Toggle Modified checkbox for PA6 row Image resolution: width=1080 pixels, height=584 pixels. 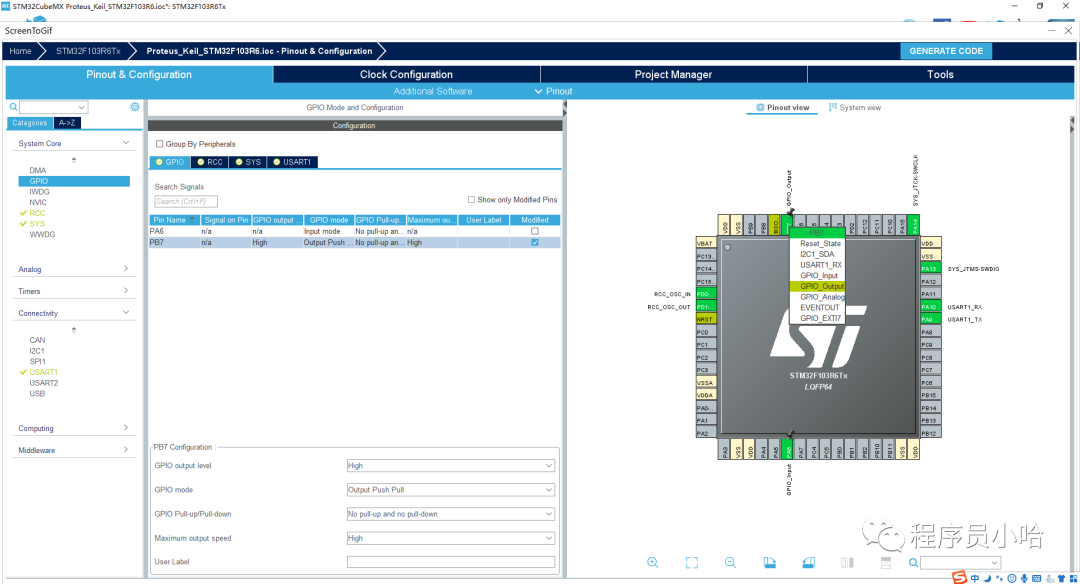coord(534,231)
